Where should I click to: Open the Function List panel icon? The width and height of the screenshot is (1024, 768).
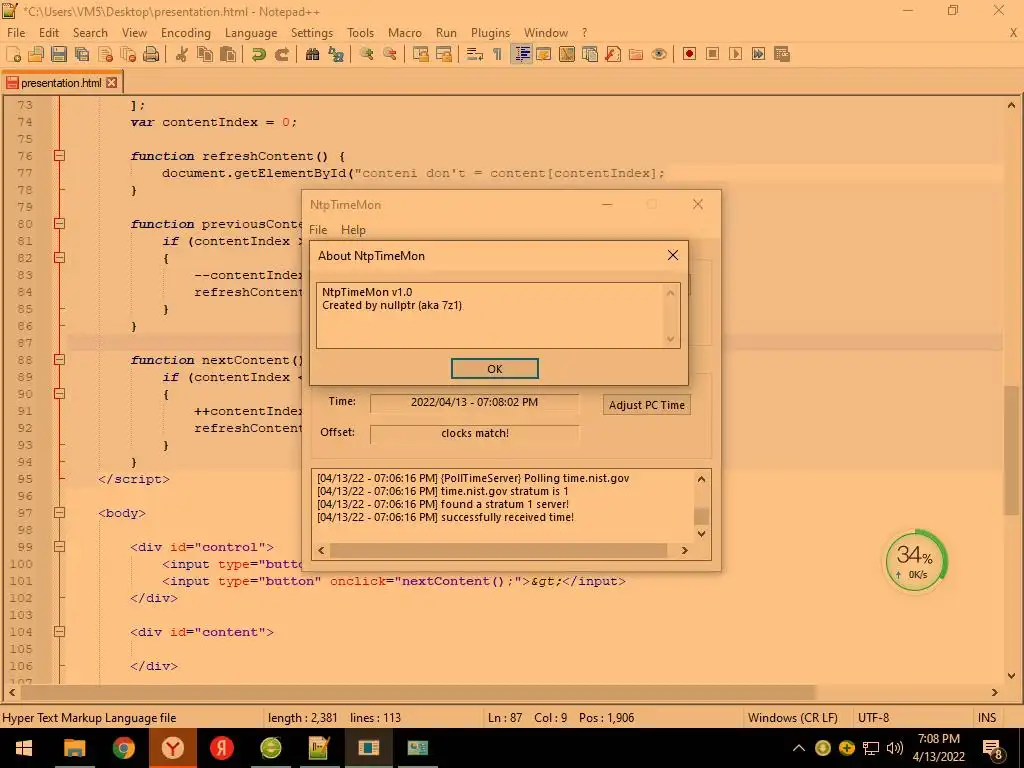(613, 54)
